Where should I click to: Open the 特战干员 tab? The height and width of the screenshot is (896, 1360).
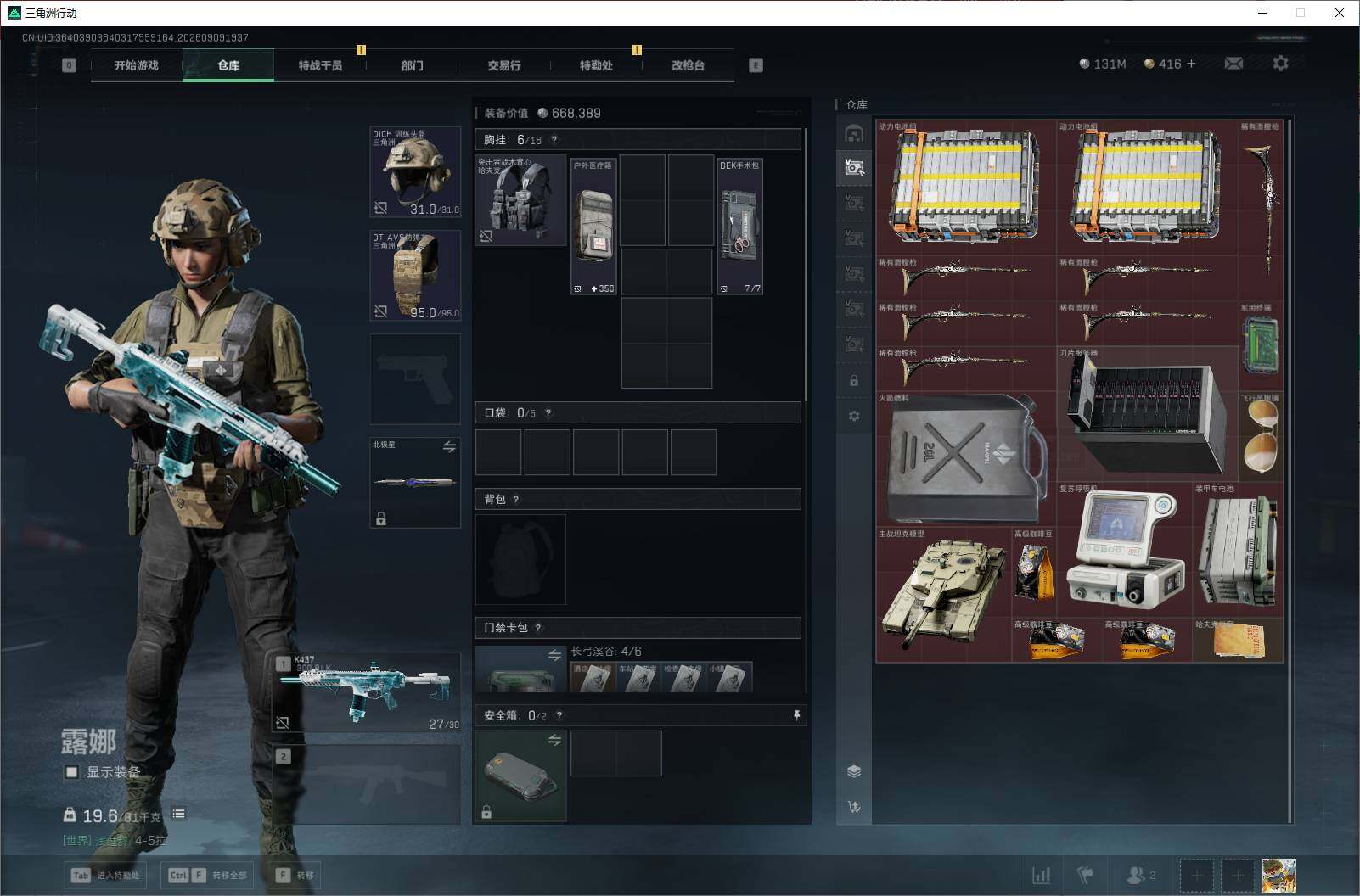click(320, 65)
